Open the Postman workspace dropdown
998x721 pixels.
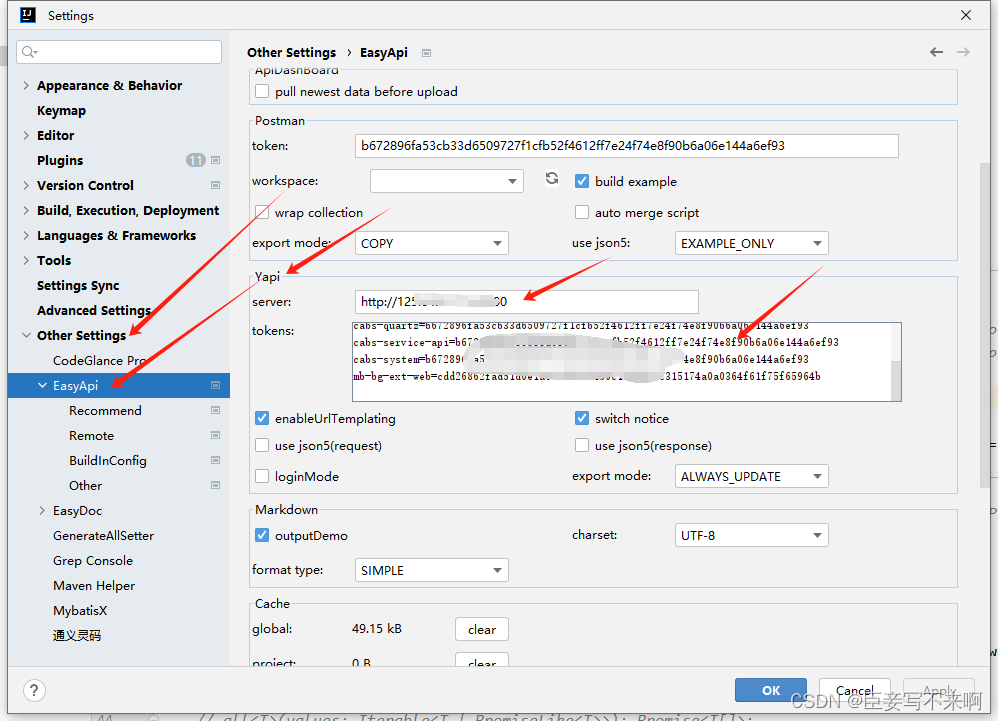tap(447, 181)
